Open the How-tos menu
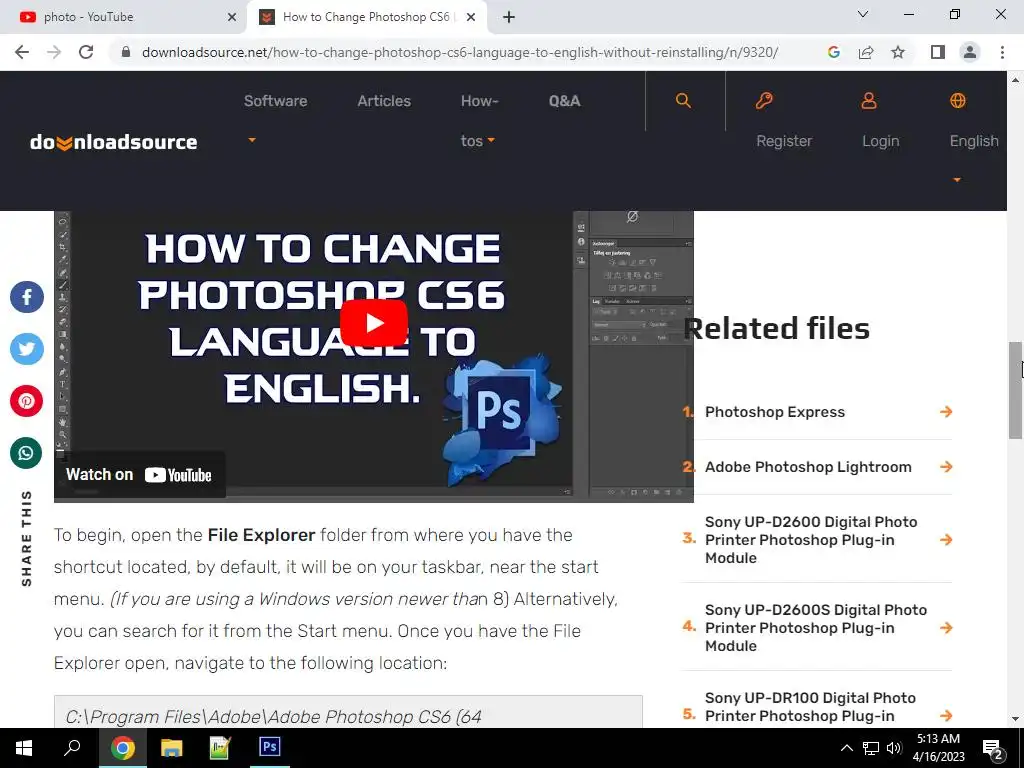Viewport: 1024px width, 768px height. coord(479,121)
